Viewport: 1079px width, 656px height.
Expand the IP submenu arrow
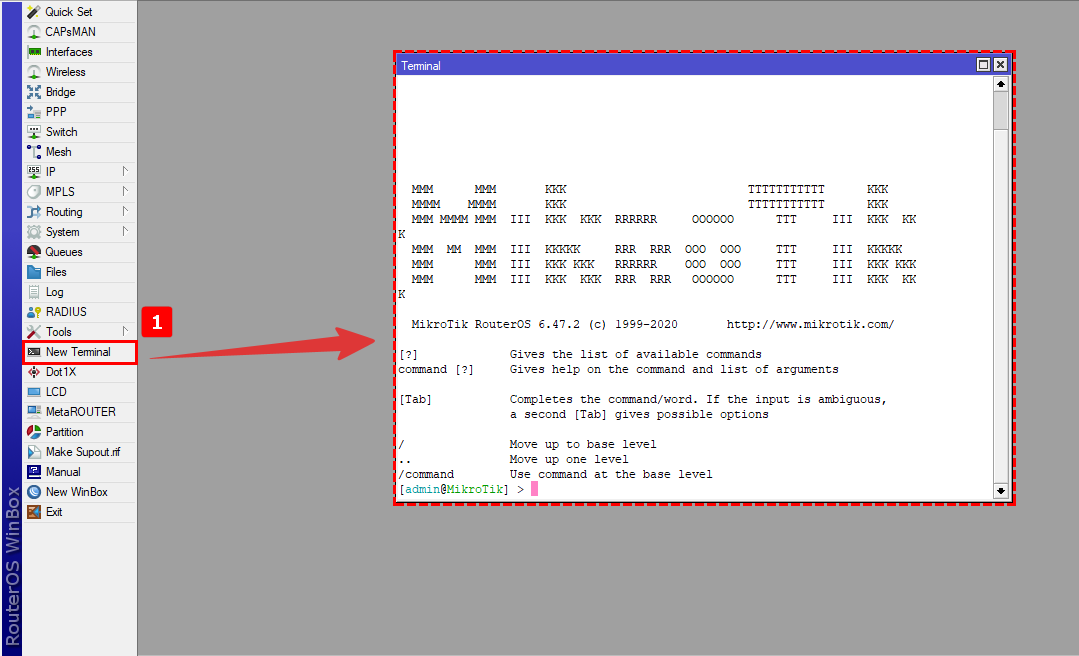point(125,172)
